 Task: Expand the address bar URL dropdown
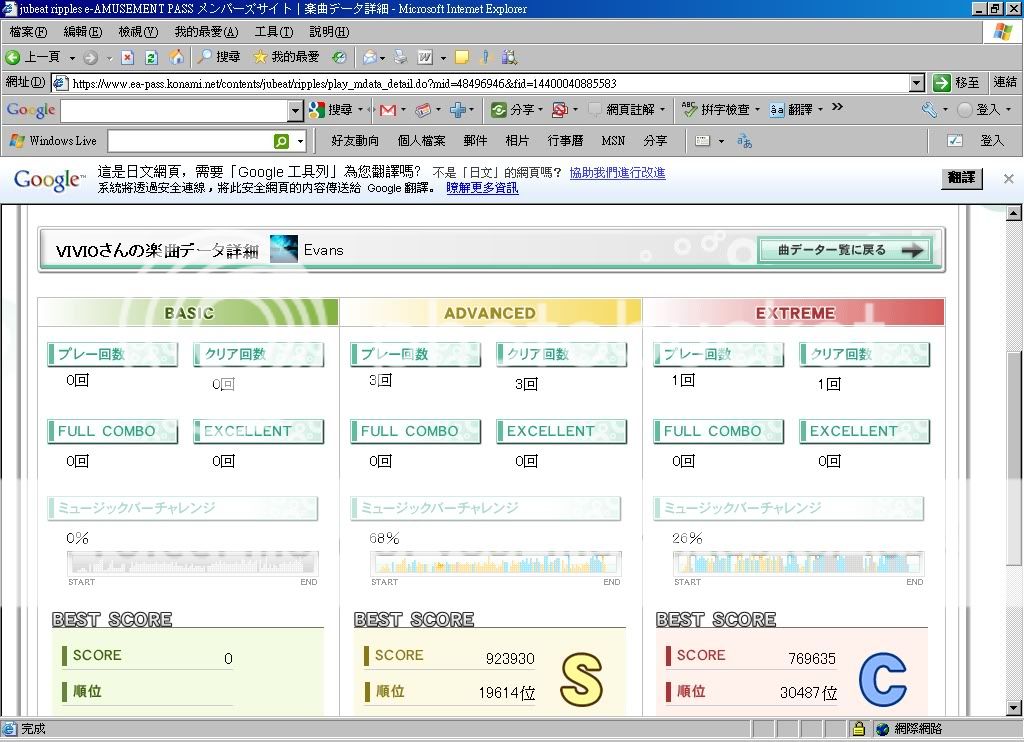tap(917, 83)
